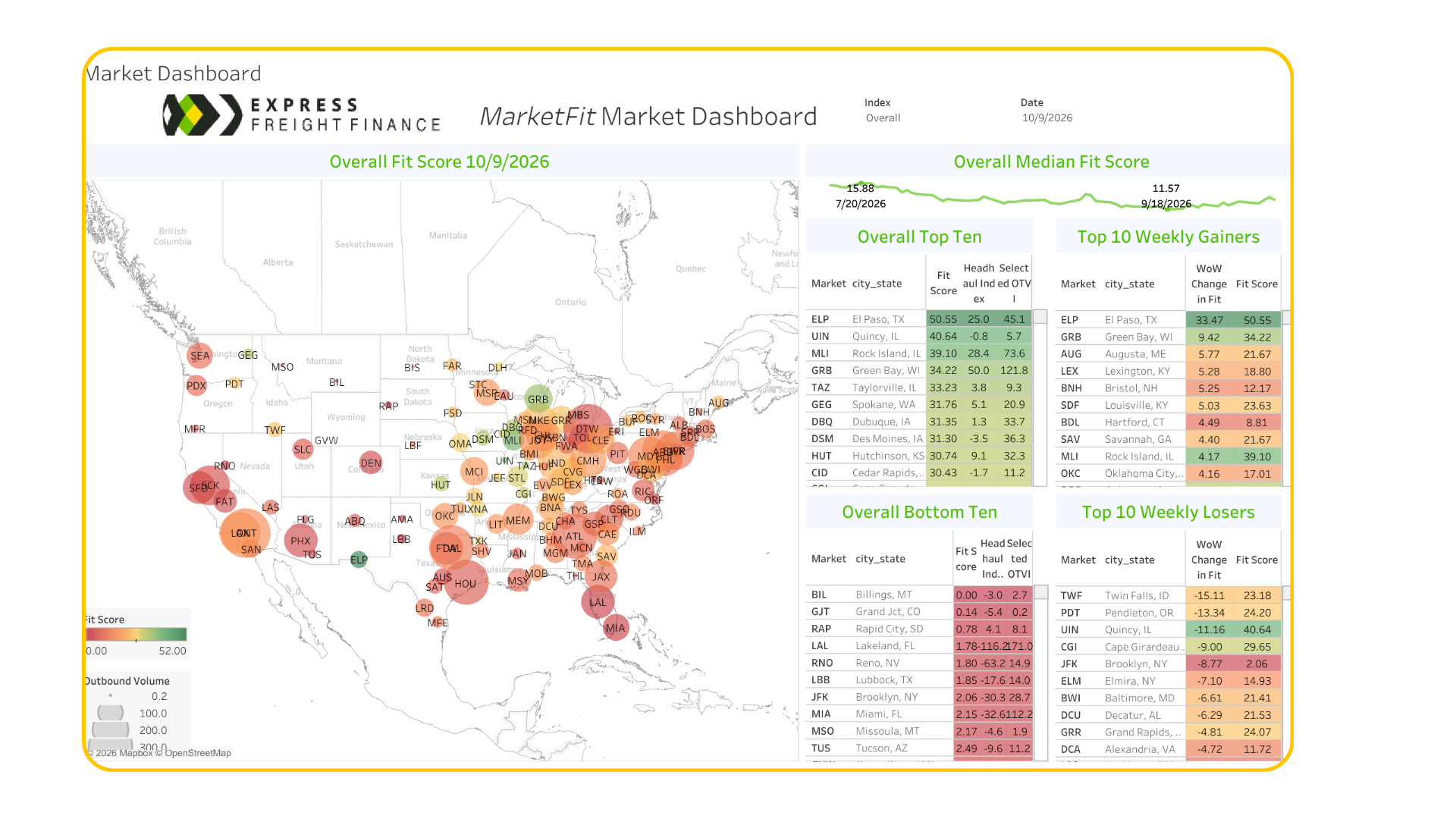Select the MEM market bubble
Screen dimensions: 1456x819
[x=518, y=520]
